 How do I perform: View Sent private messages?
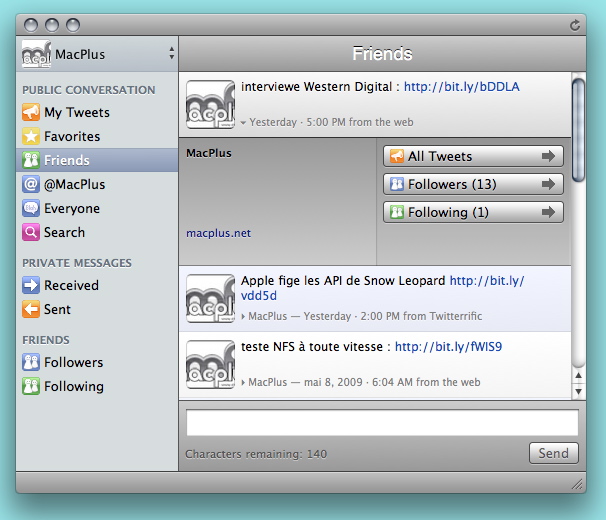click(97, 309)
